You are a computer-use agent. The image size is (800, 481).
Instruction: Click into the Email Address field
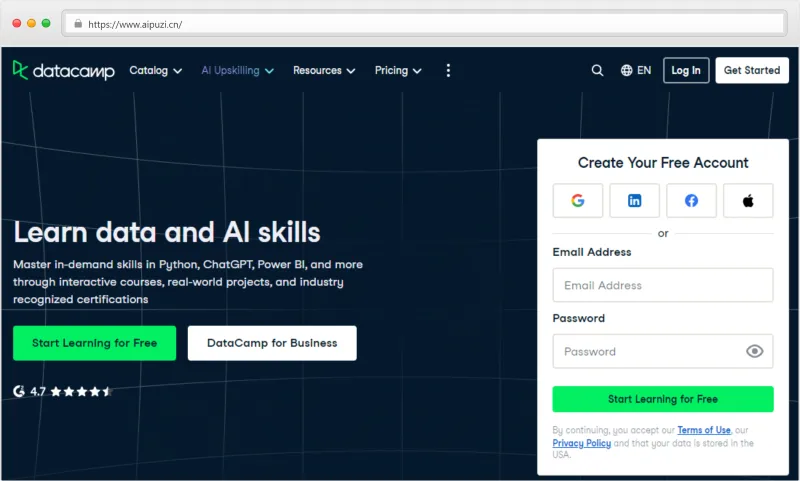(662, 285)
